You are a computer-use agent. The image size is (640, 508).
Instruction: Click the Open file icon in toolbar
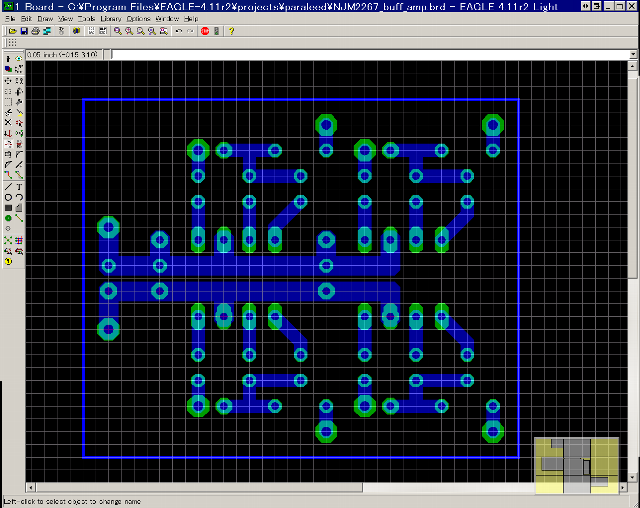click(9, 31)
